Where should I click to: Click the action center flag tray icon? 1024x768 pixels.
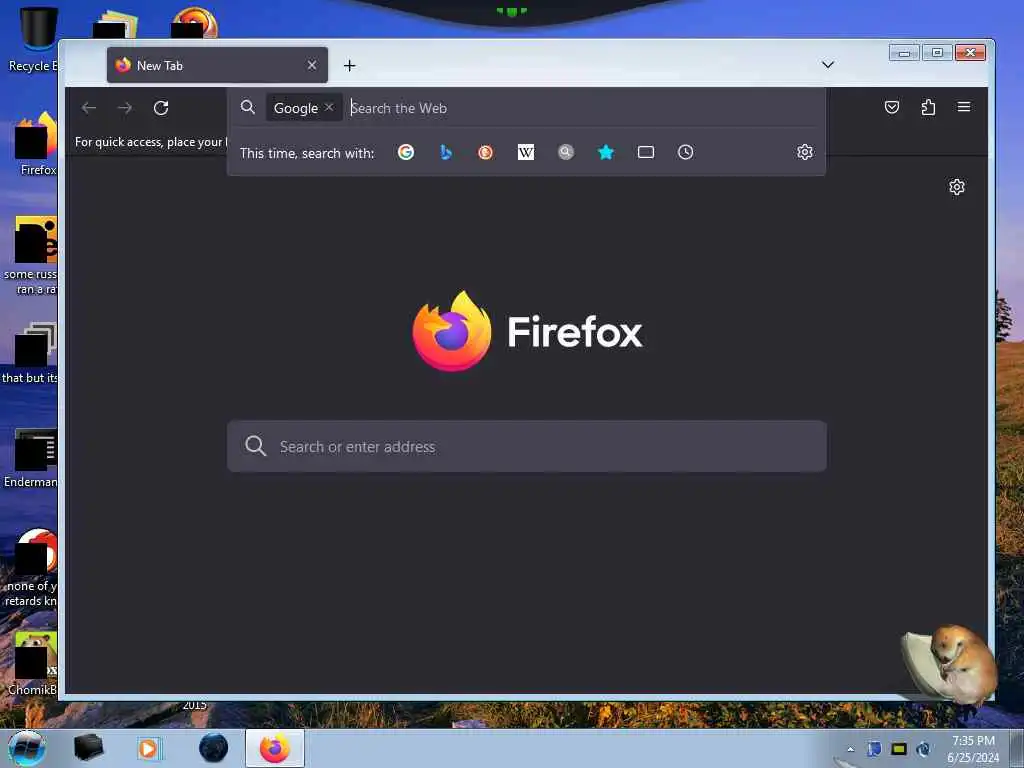coord(874,749)
